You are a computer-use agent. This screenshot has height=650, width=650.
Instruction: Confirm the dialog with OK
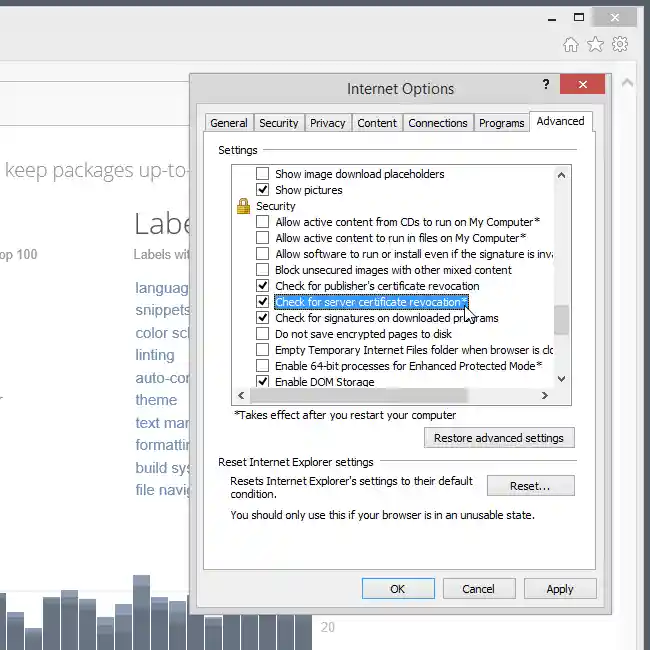[398, 589]
